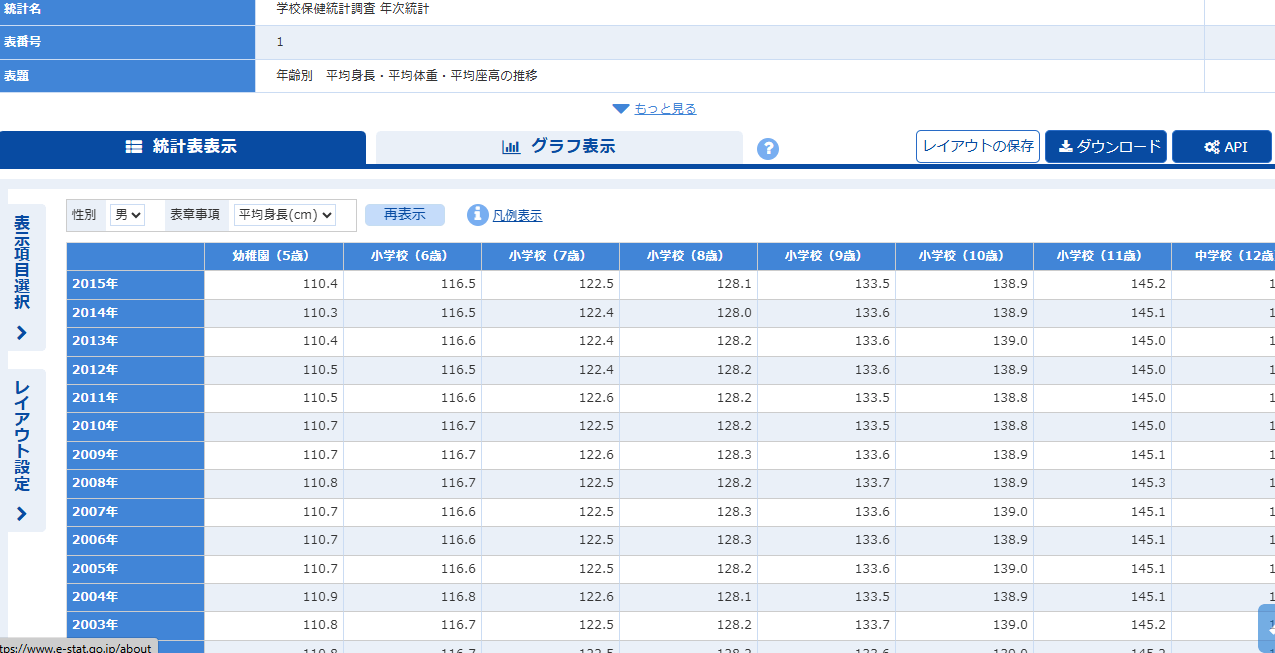
Task: Click the 2015年 row header
Action: (135, 284)
